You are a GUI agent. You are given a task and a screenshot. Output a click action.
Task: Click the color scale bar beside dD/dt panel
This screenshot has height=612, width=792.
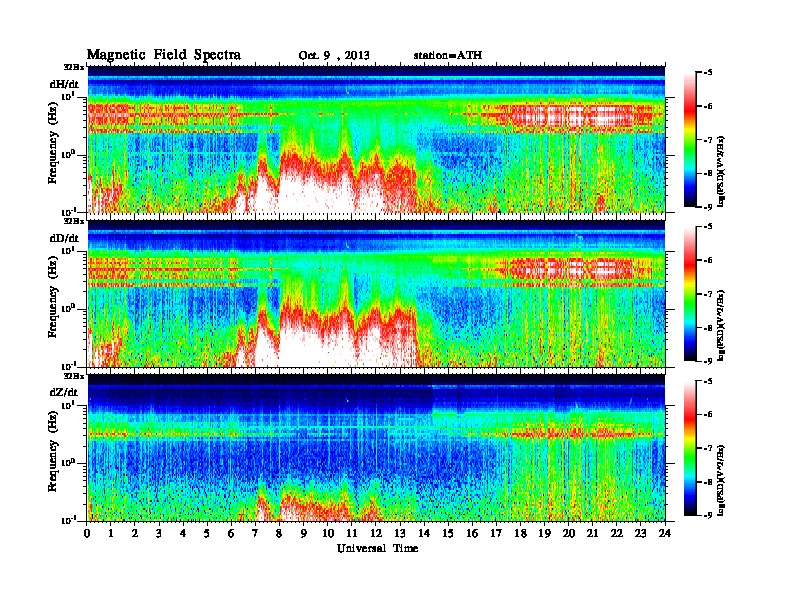[690, 293]
